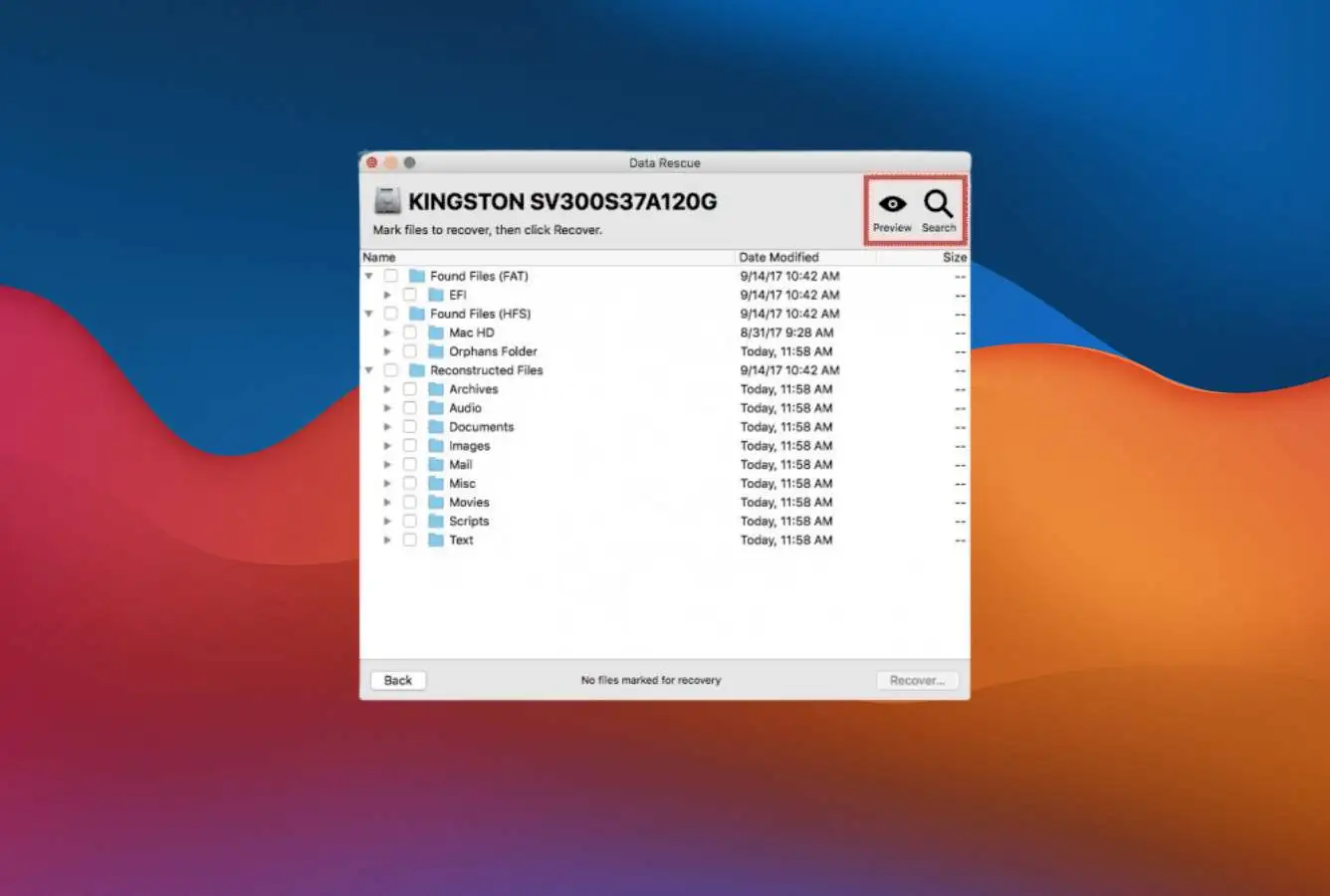
Task: Click the Recover... button
Action: 917,681
